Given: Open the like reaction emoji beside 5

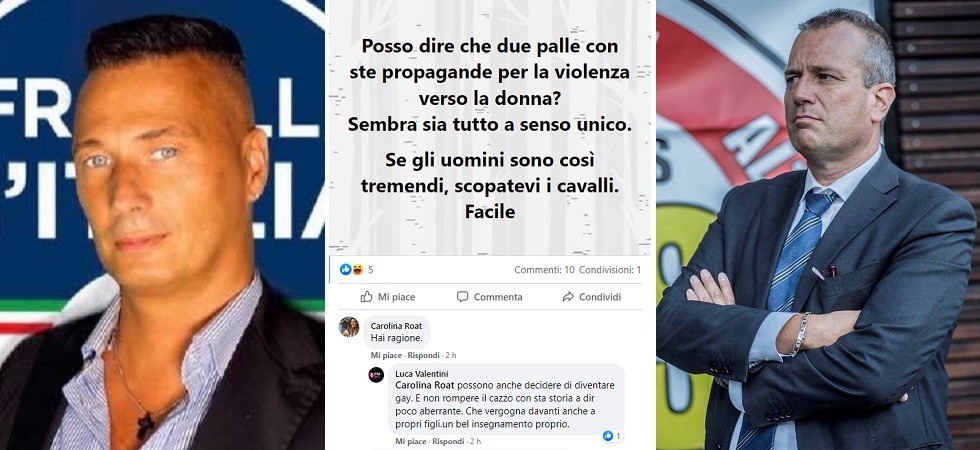Looking at the screenshot, I should pos(344,269).
